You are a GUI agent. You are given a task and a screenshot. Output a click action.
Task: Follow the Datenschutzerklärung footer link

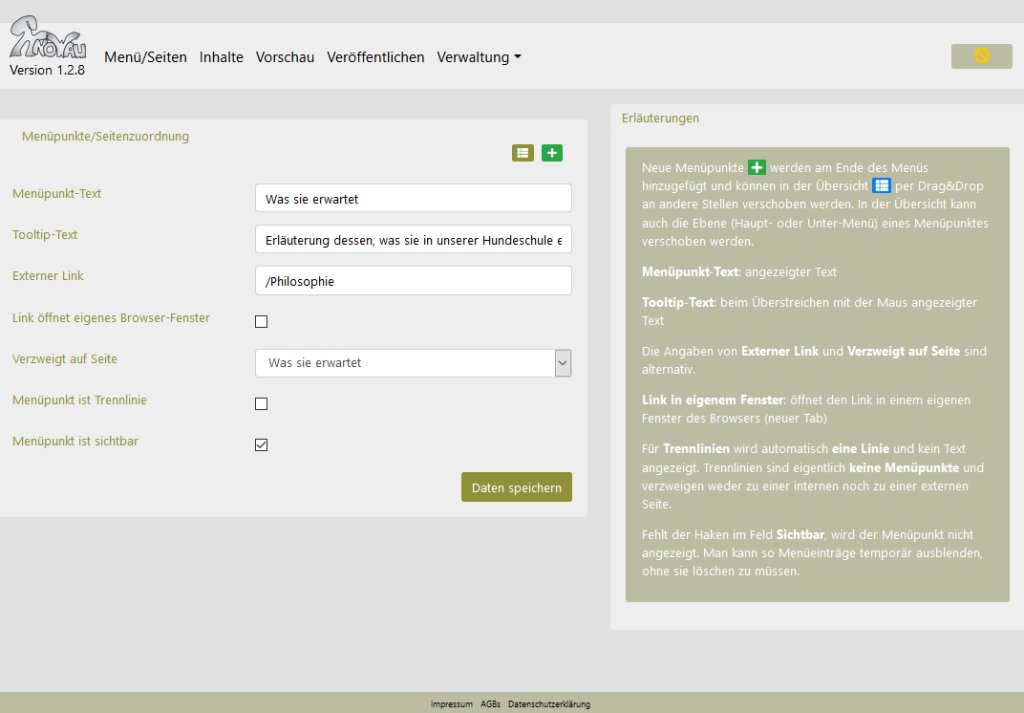[x=549, y=704]
